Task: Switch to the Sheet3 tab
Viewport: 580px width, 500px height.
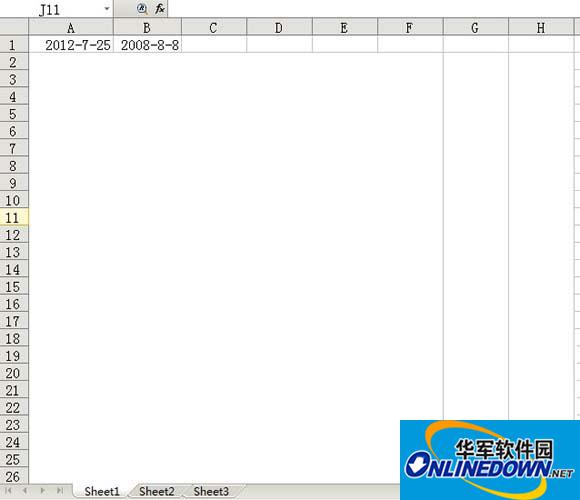Action: pos(211,491)
